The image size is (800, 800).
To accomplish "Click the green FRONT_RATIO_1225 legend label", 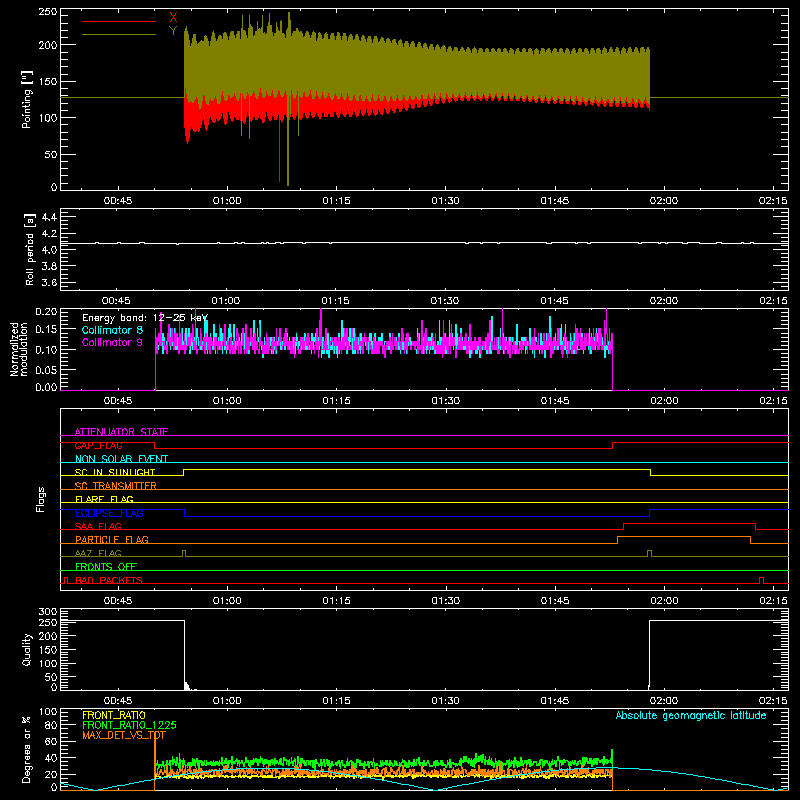I will 129,725.
